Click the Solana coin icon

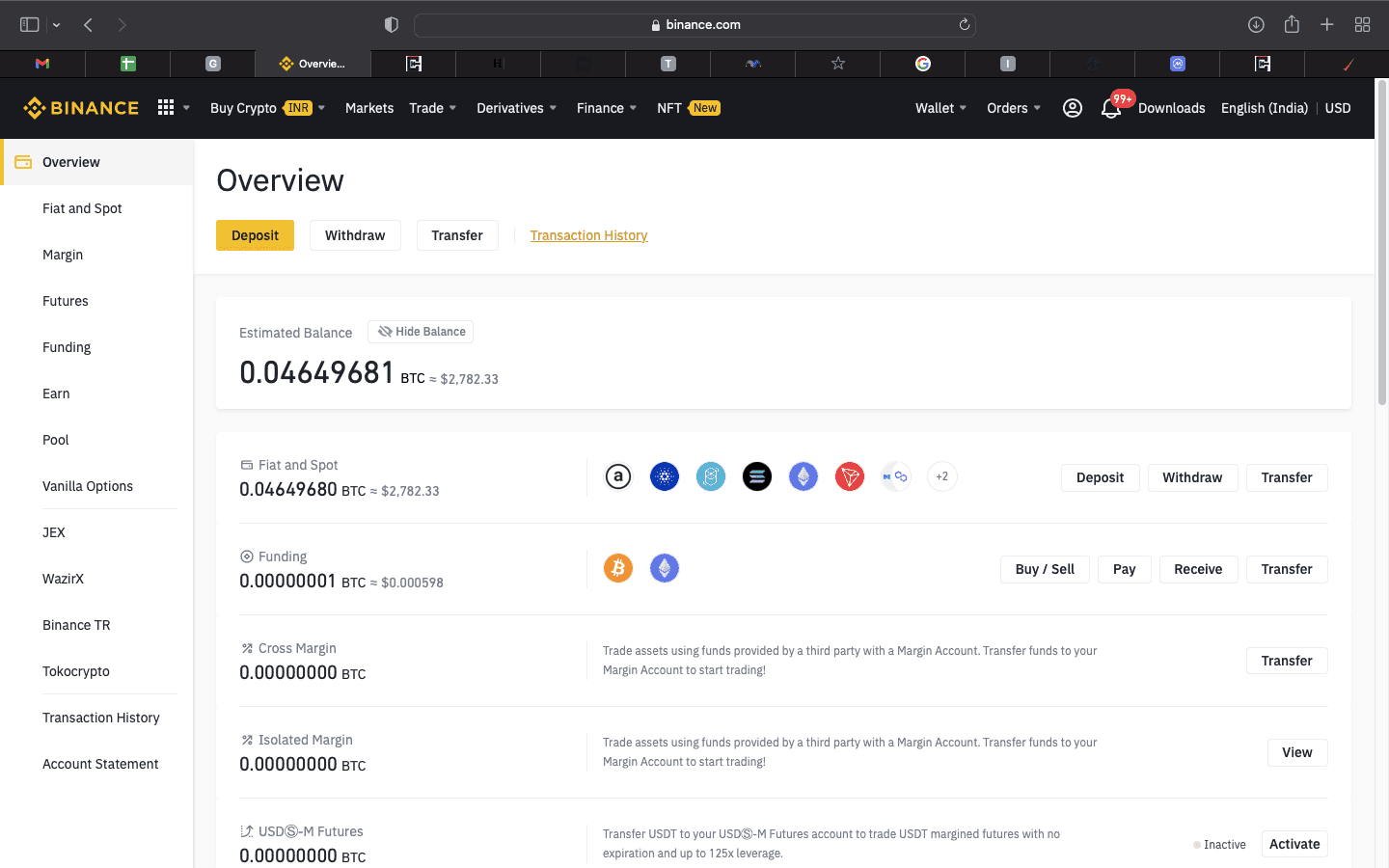(757, 476)
